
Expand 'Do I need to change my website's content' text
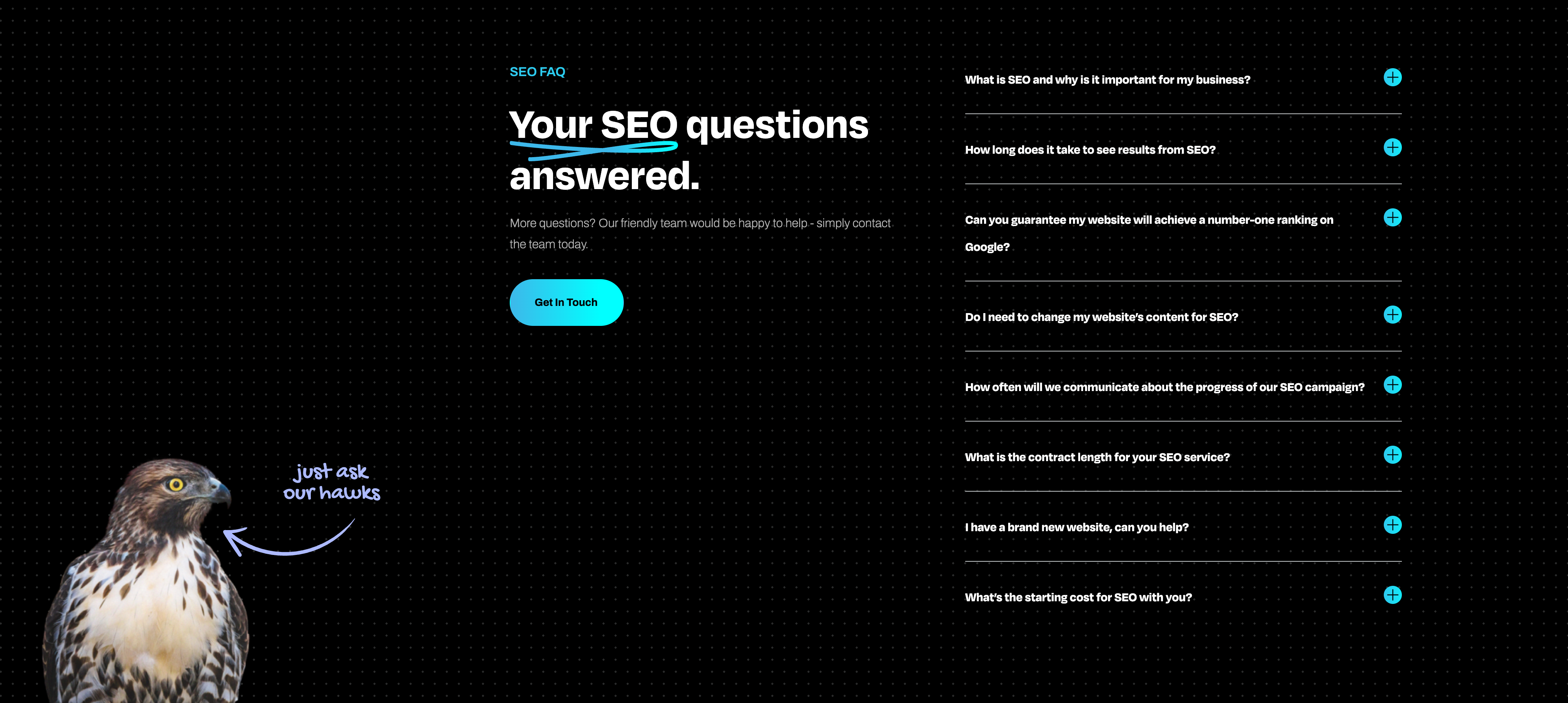tap(1101, 318)
